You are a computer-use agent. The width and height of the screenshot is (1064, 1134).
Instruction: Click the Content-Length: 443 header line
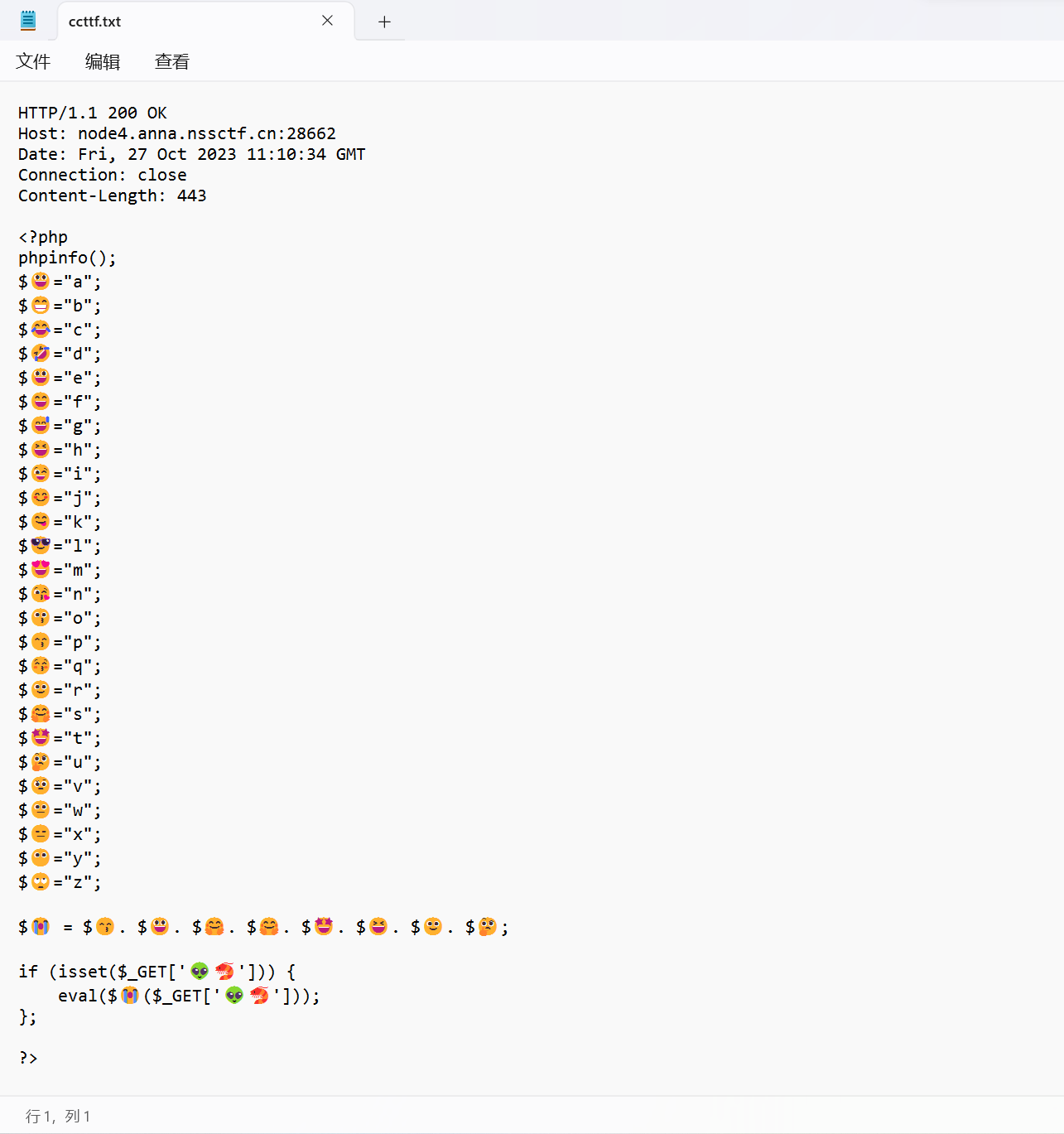point(113,195)
